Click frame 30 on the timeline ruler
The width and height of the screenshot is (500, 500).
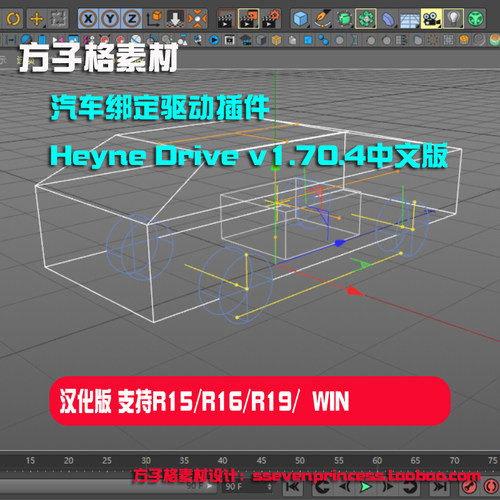[146, 461]
